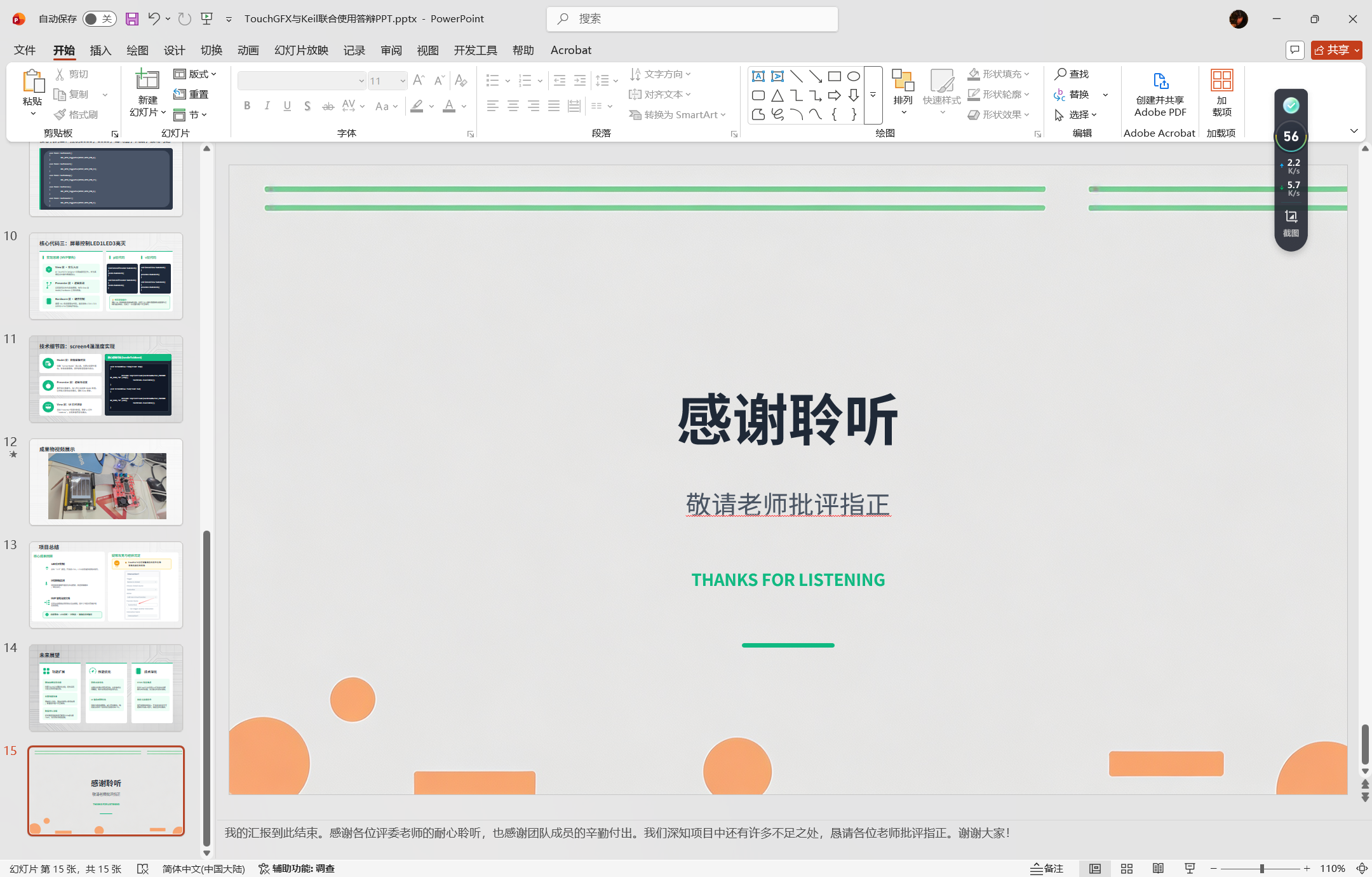Toggle the AutoSave switch

(x=99, y=19)
